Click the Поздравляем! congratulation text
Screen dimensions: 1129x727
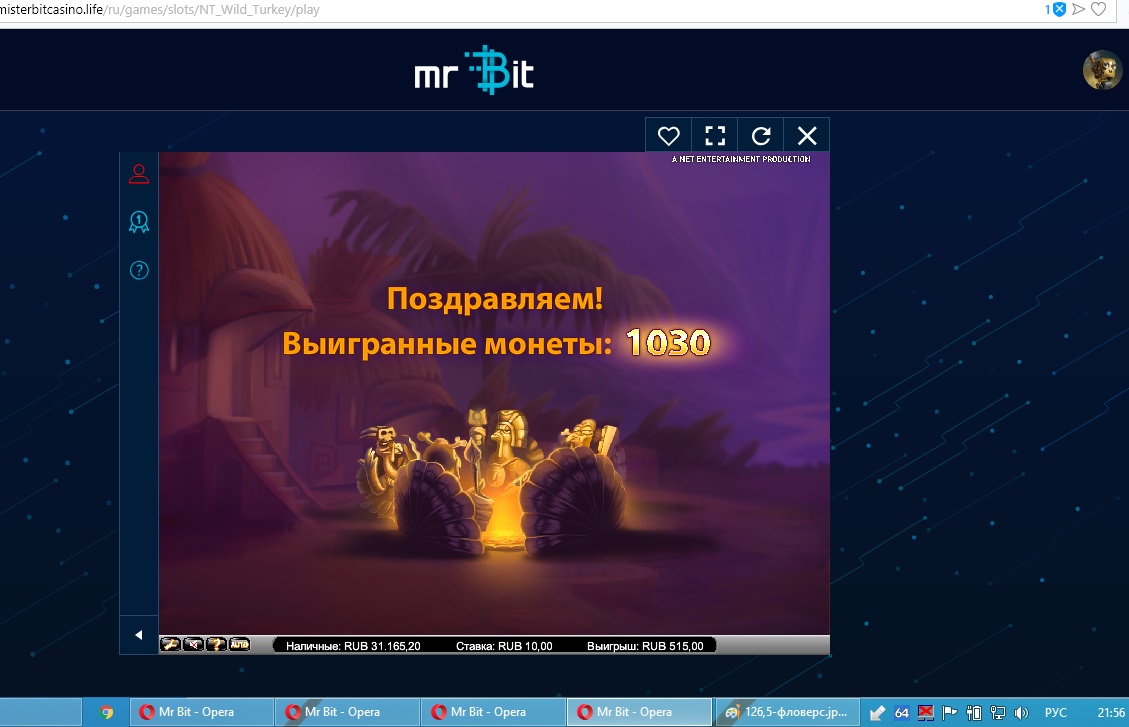click(x=495, y=298)
